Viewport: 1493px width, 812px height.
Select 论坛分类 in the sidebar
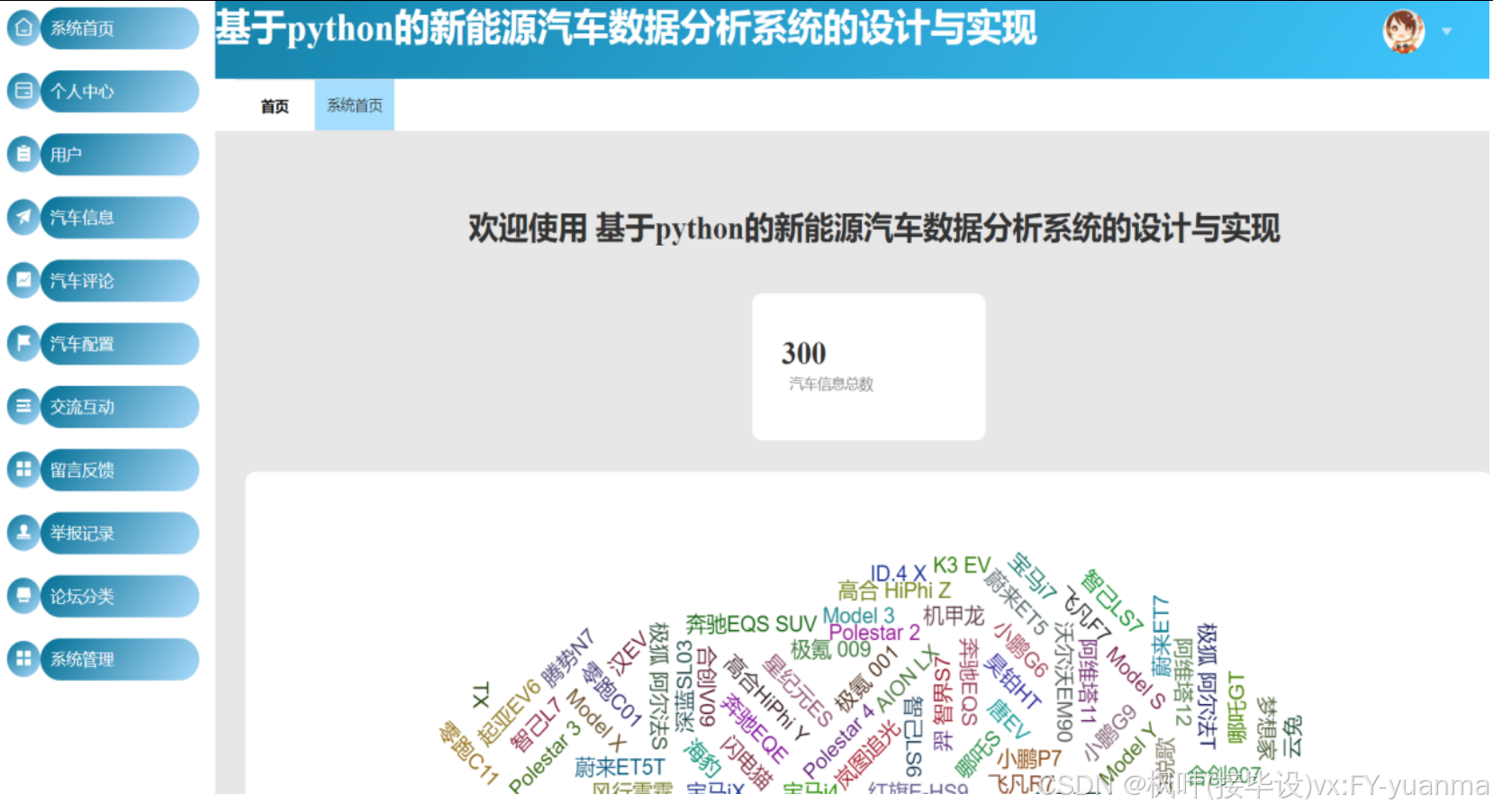120,595
